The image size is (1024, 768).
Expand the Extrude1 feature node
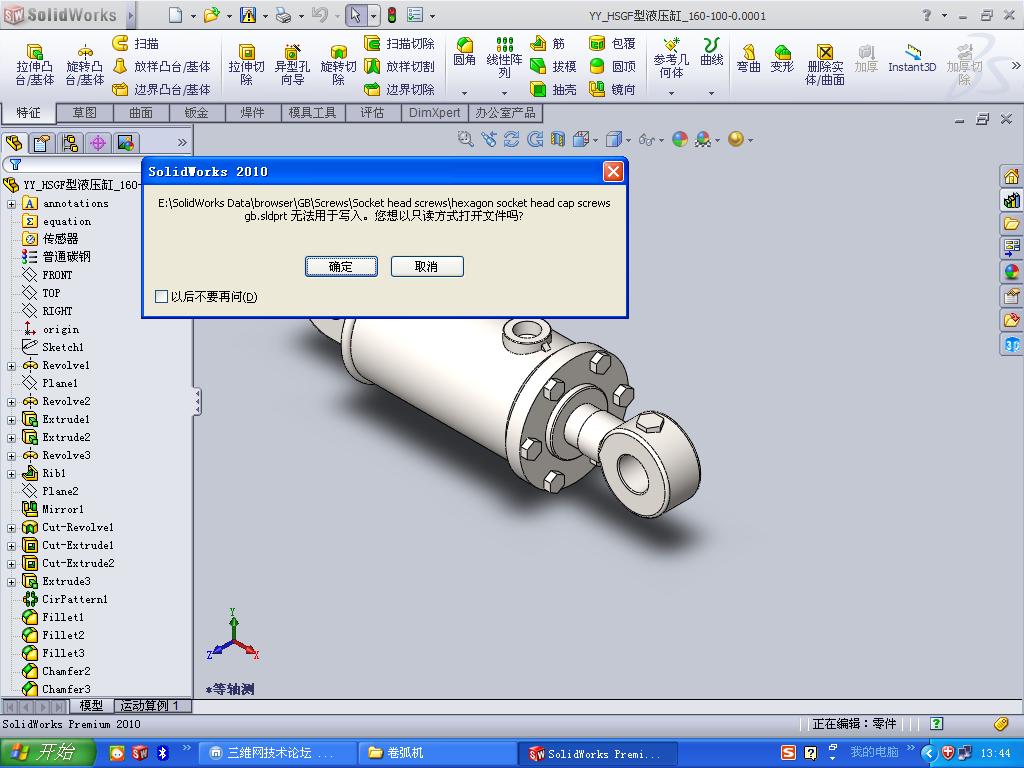pyautogui.click(x=12, y=420)
